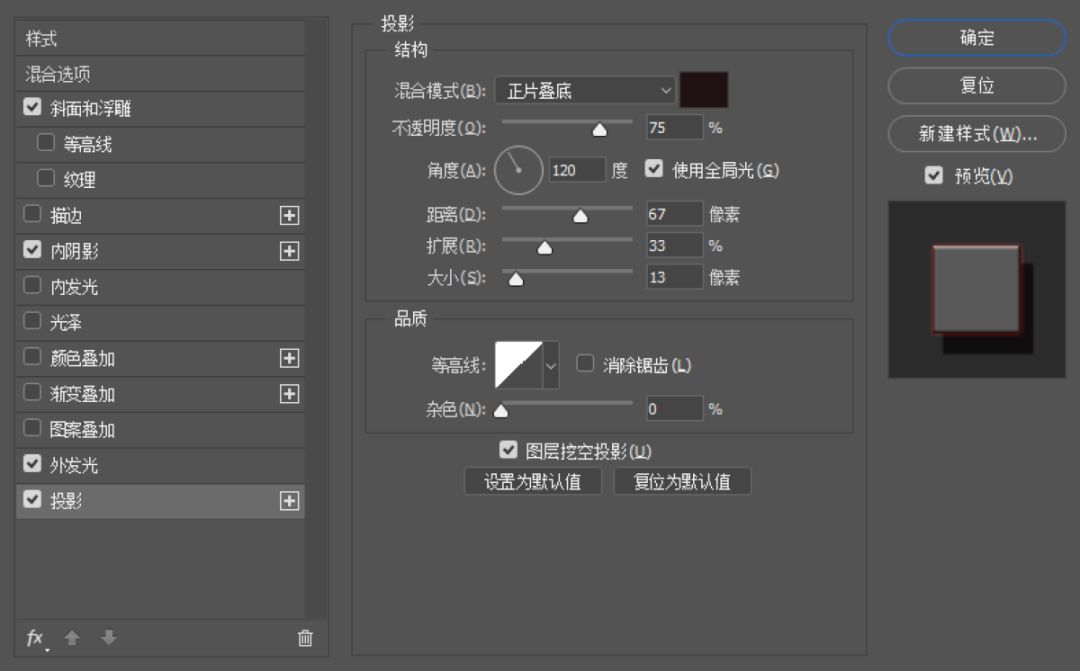Toggle the 预览 preview checkbox
Screen dimensions: 1080x671
point(934,176)
